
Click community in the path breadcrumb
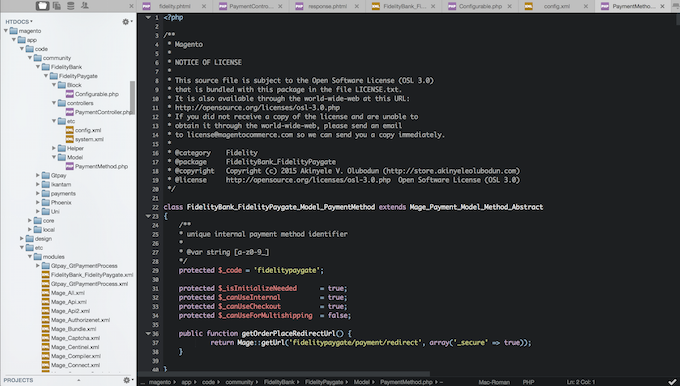(x=239, y=382)
